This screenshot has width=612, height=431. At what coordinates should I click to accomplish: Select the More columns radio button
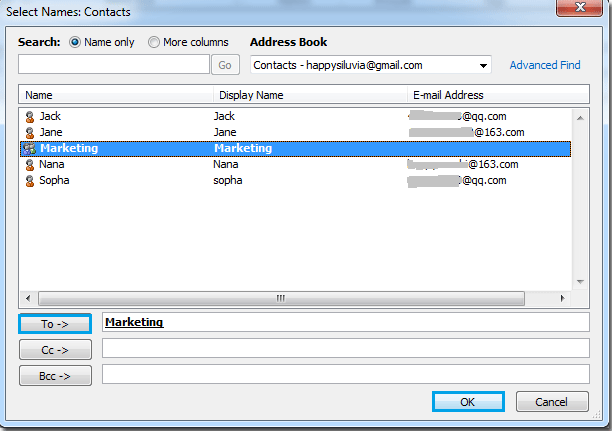click(153, 42)
